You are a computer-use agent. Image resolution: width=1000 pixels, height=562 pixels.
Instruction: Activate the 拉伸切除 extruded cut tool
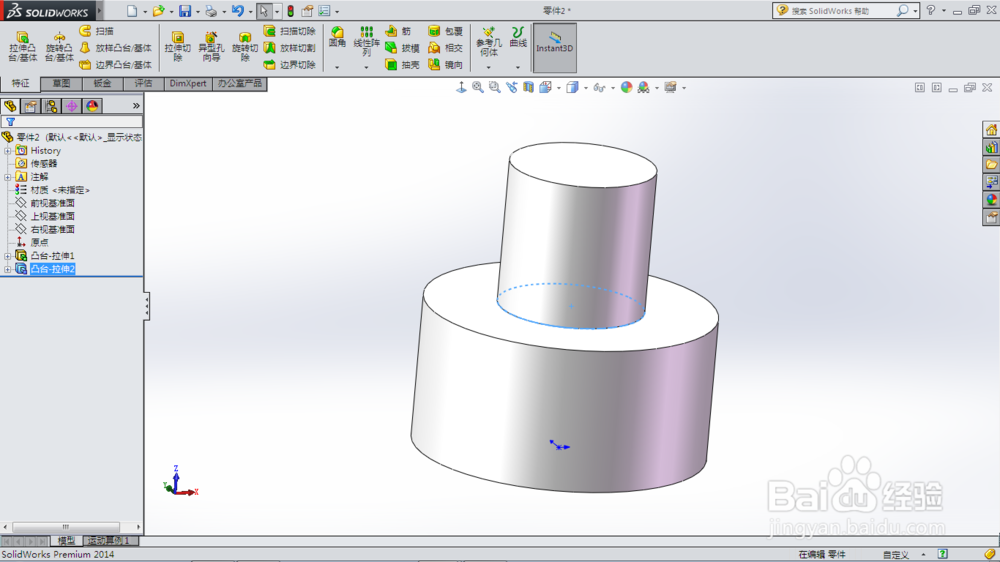coord(177,47)
